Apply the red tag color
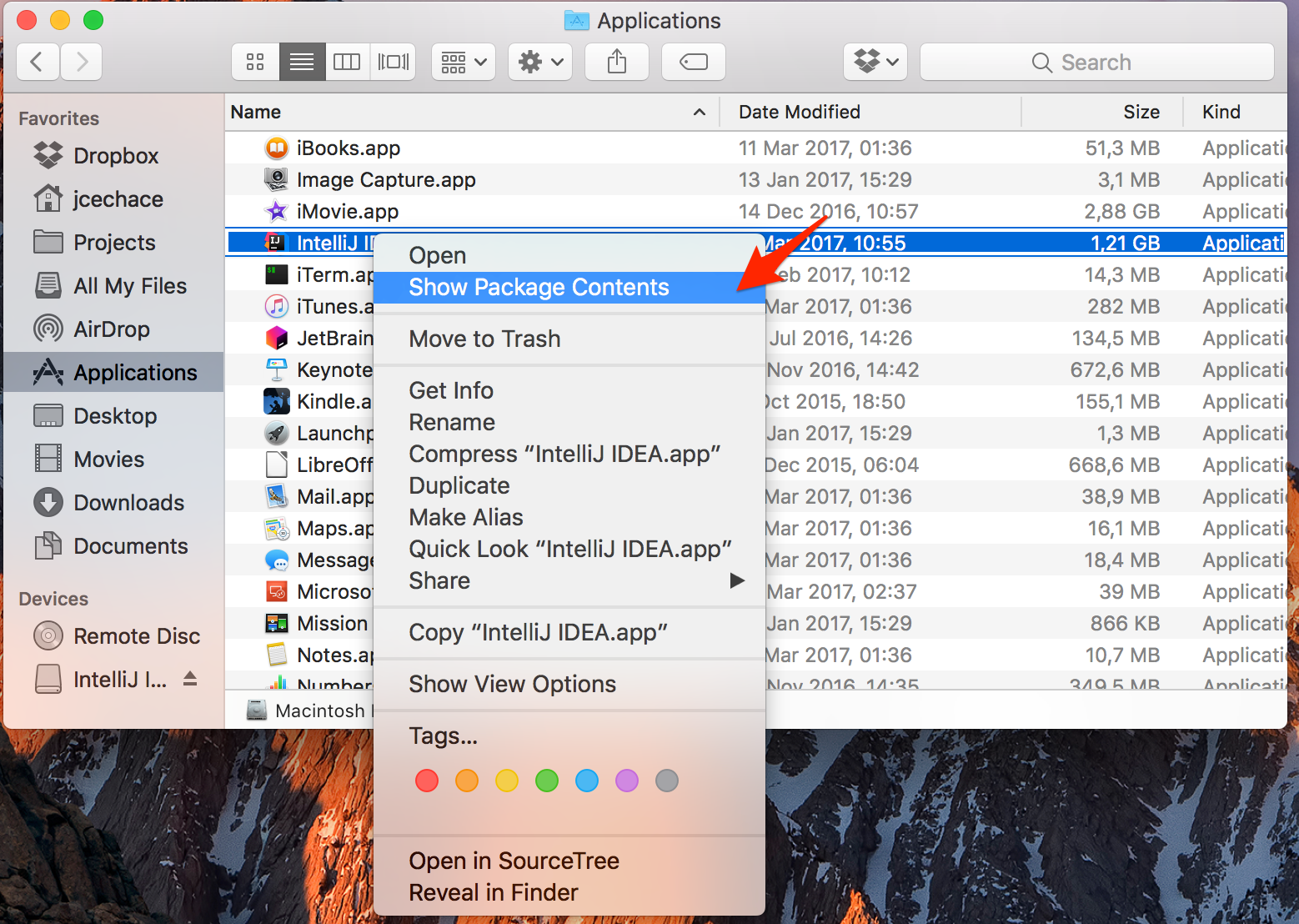 (427, 781)
